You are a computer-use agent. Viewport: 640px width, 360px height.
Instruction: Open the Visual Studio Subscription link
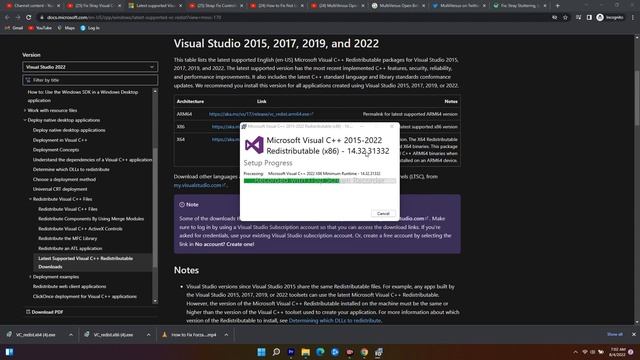click(269, 227)
